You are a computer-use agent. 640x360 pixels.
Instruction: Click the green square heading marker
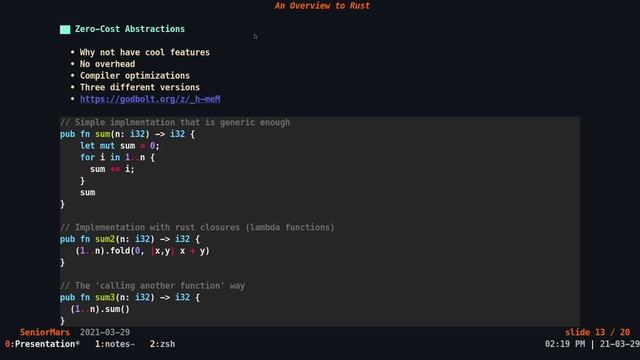(x=65, y=29)
